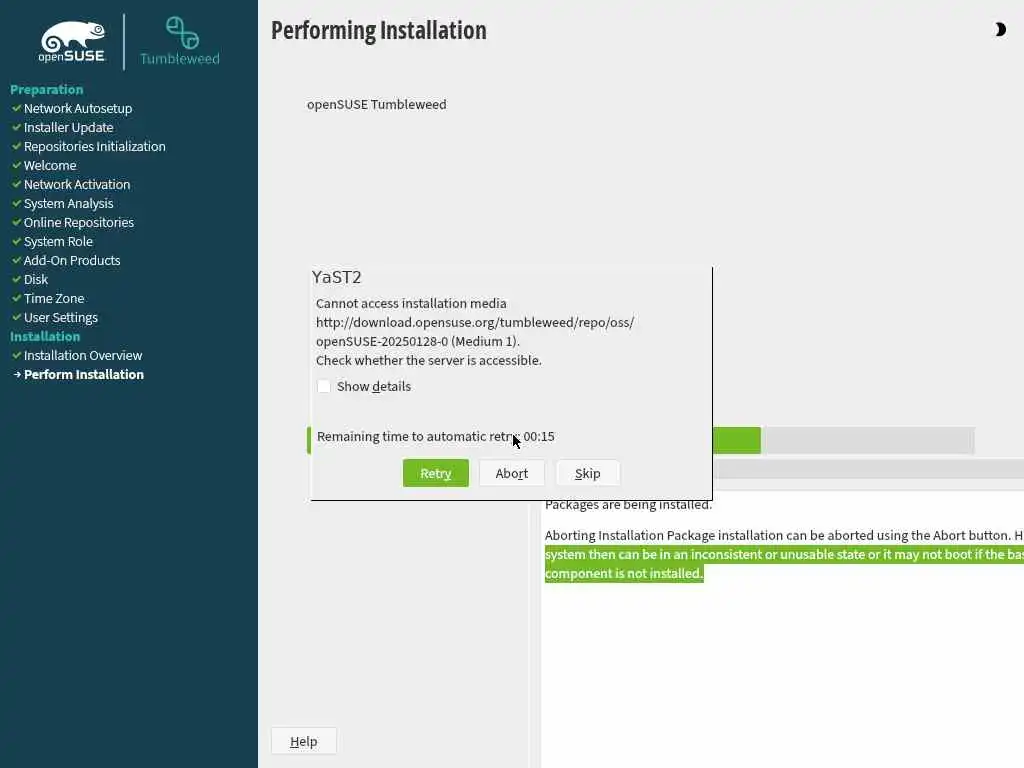1024x768 pixels.
Task: Select the Online Repositories step
Action: tap(79, 222)
